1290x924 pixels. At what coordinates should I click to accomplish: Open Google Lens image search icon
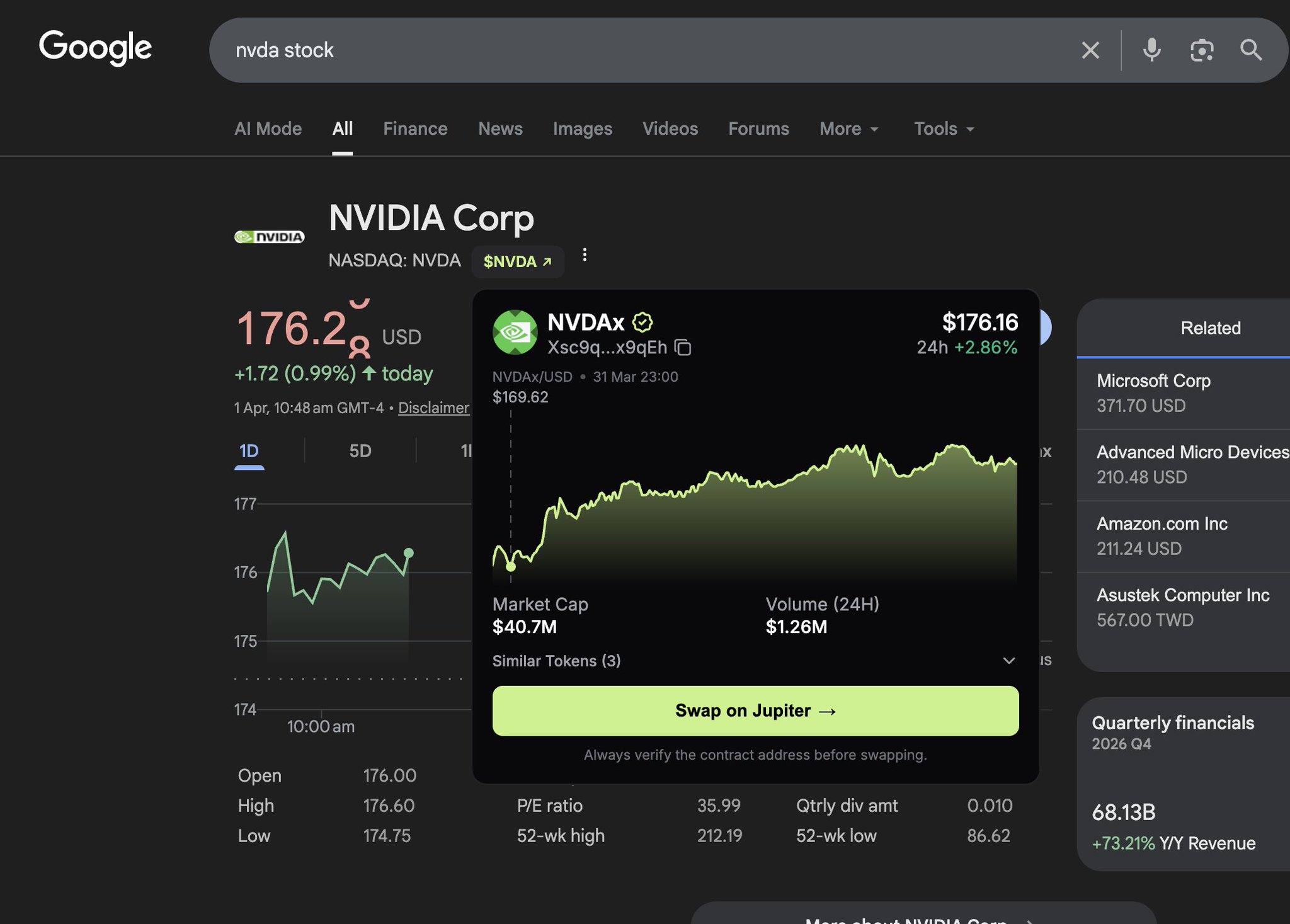point(1201,50)
